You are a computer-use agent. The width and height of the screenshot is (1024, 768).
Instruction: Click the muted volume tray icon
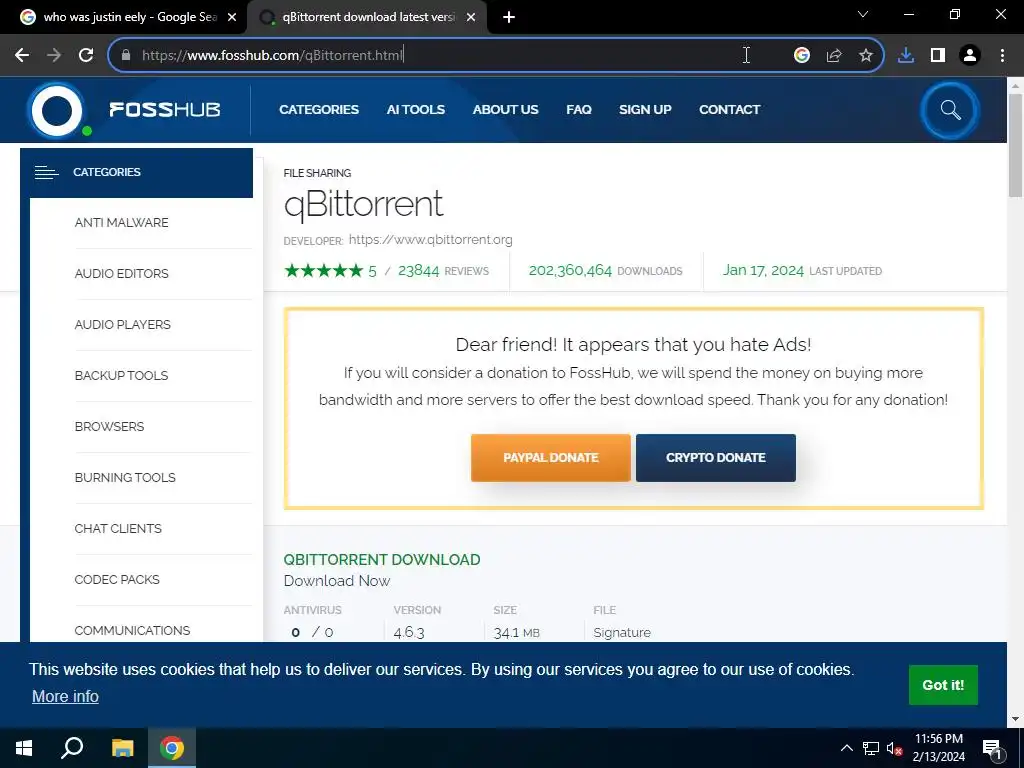tap(894, 748)
